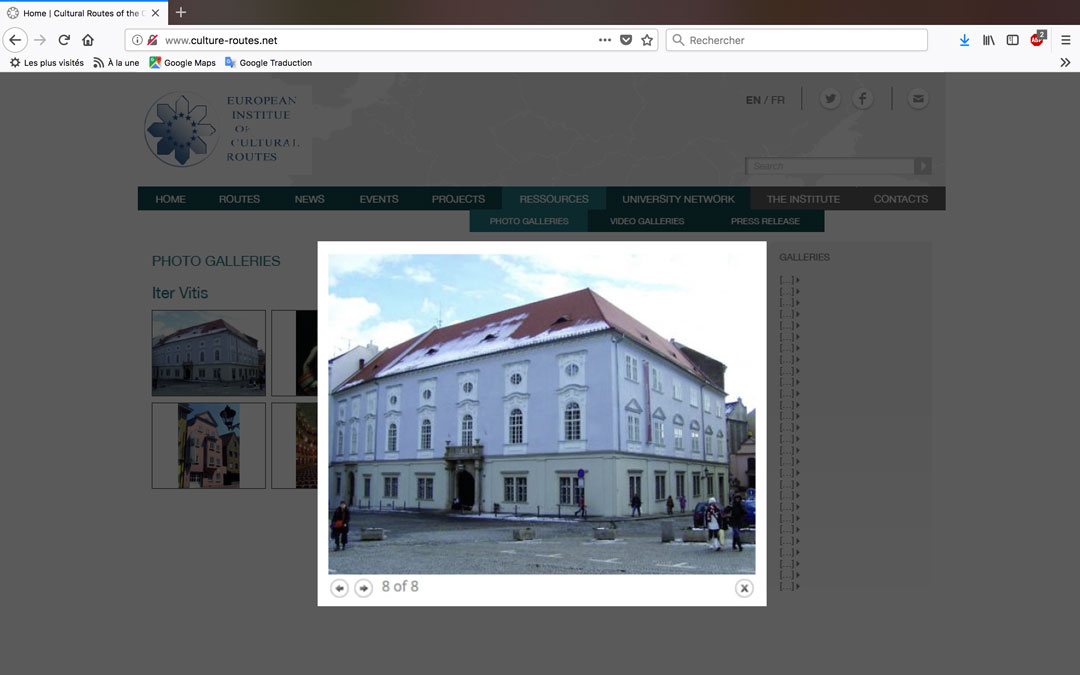Open the EVENTS menu item

[379, 199]
